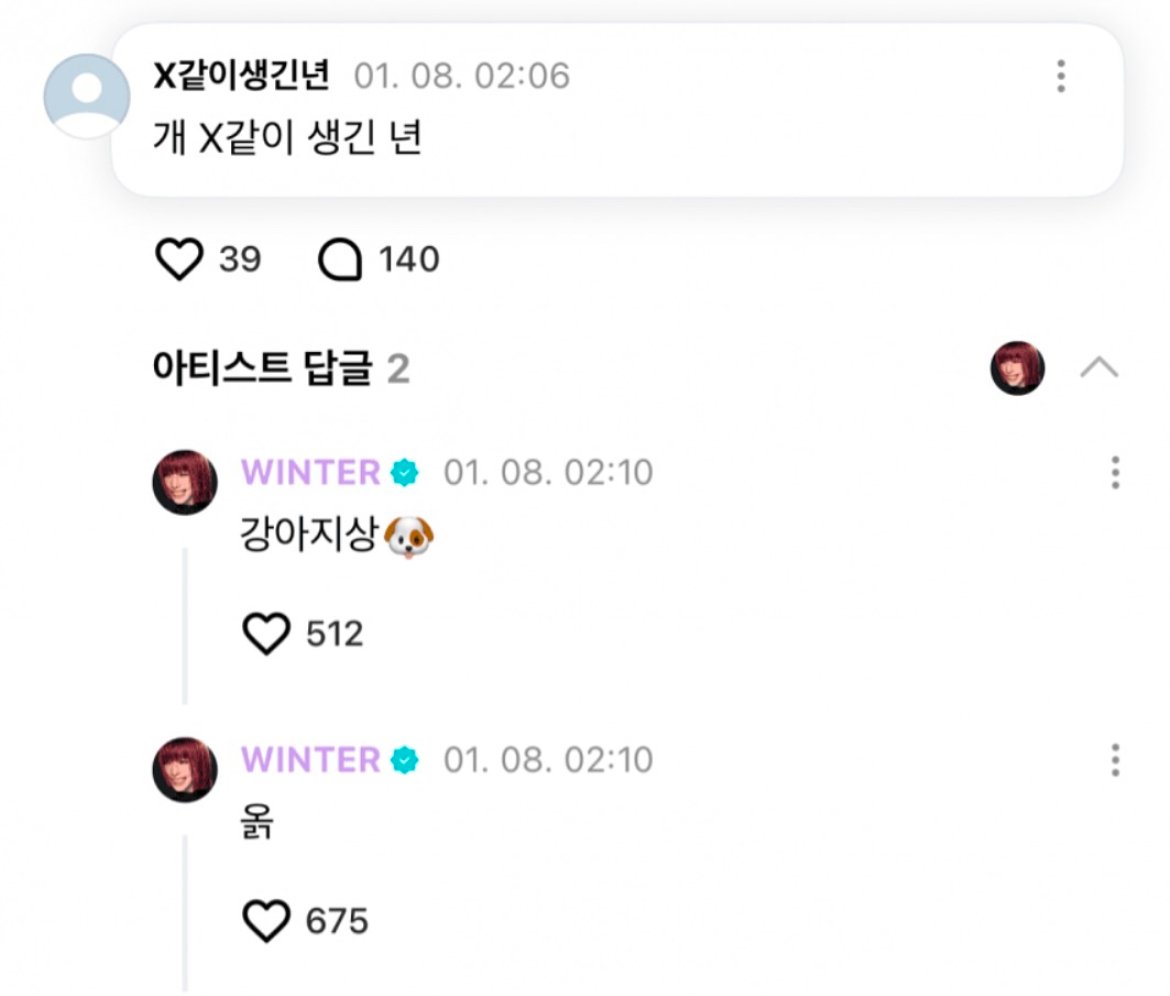The image size is (1170, 996).
Task: Click the default gray profile avatar
Action: [87, 96]
